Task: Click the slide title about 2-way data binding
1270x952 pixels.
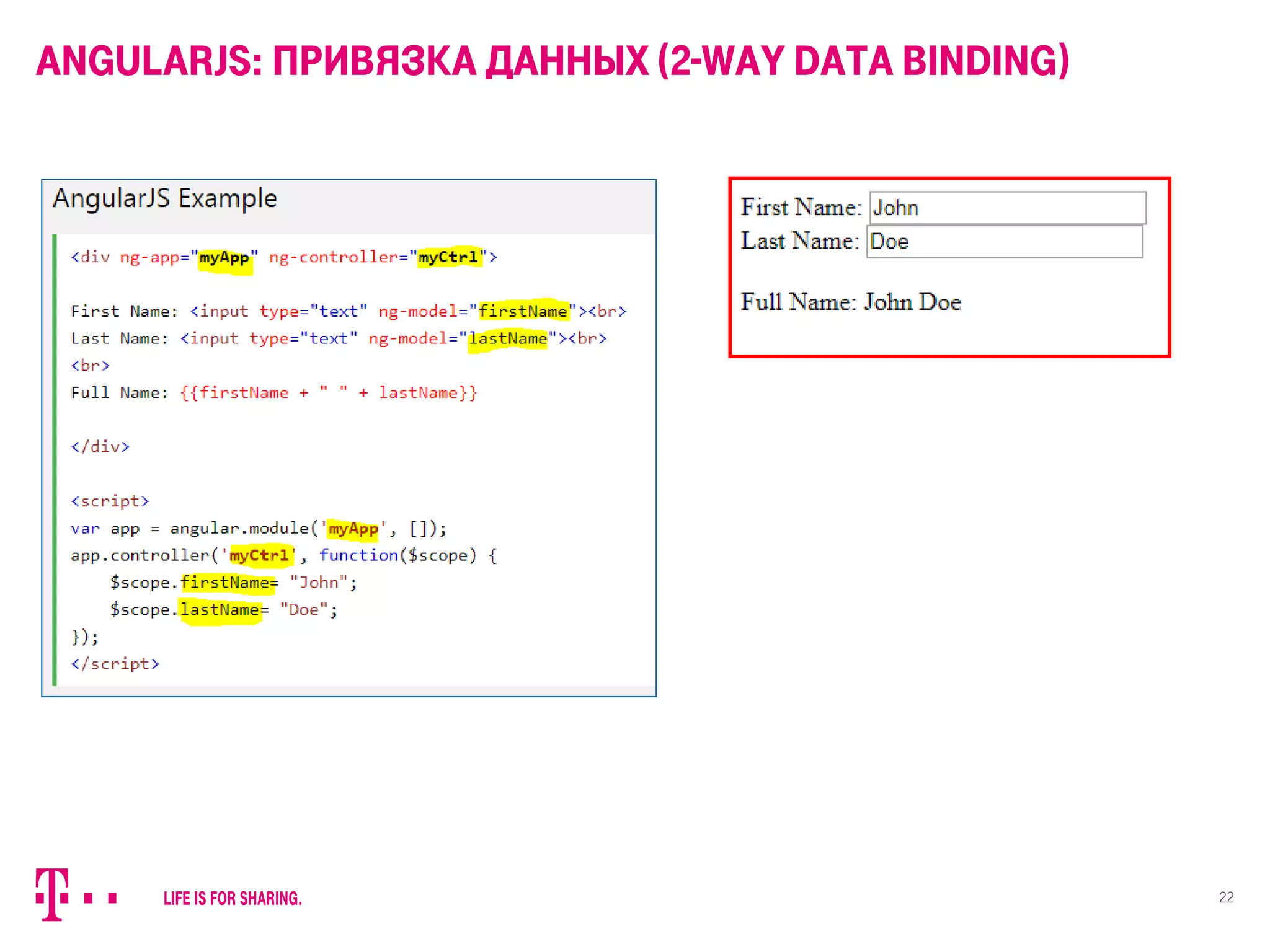Action: 553,61
